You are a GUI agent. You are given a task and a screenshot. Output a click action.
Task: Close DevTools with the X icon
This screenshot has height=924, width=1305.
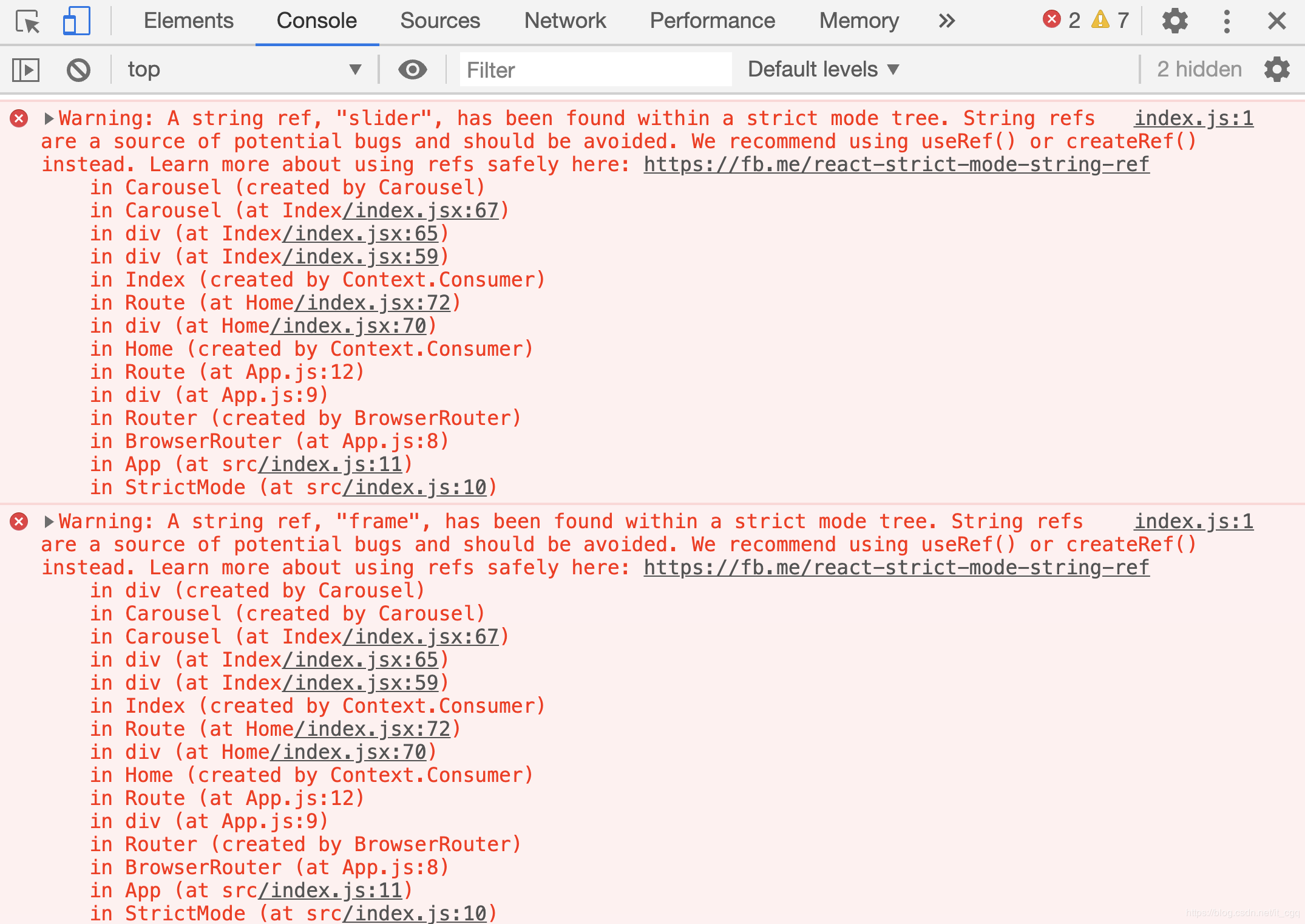pyautogui.click(x=1276, y=21)
